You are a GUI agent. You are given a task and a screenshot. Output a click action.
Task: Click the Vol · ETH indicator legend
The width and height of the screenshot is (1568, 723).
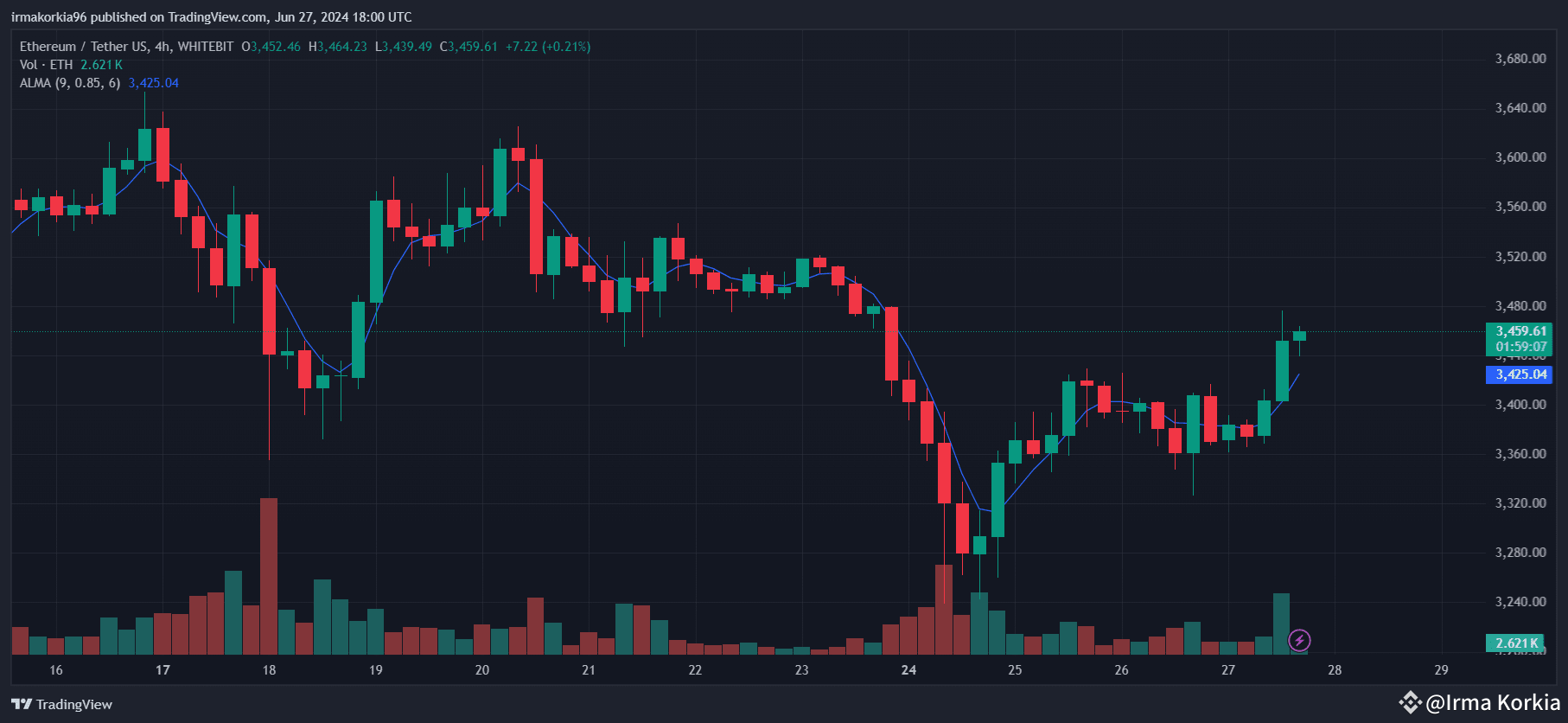click(x=47, y=65)
